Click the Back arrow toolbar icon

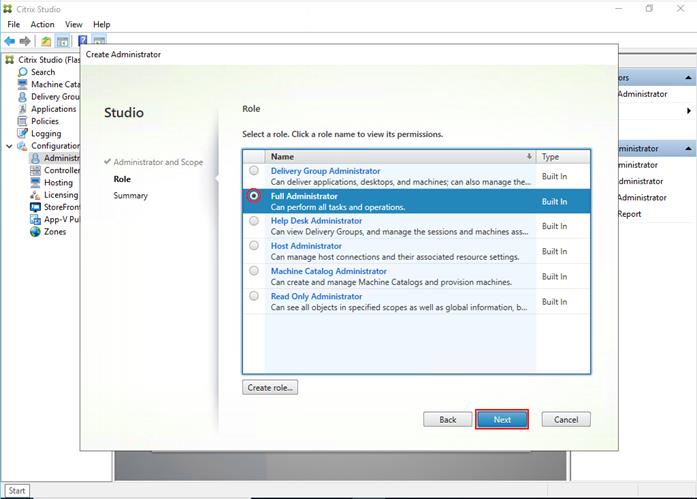pyautogui.click(x=9, y=41)
